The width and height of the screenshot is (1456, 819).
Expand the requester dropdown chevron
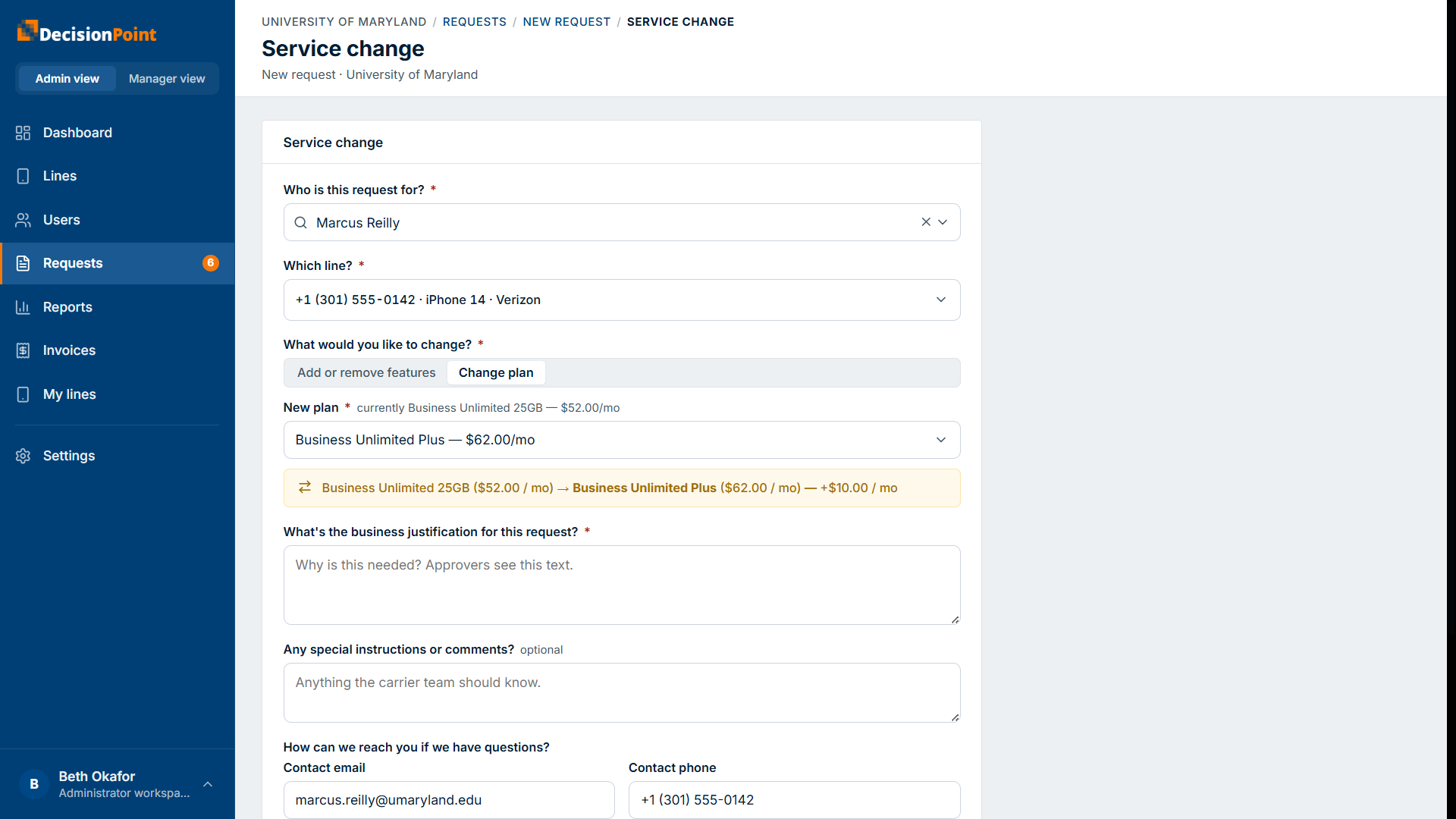coord(943,222)
